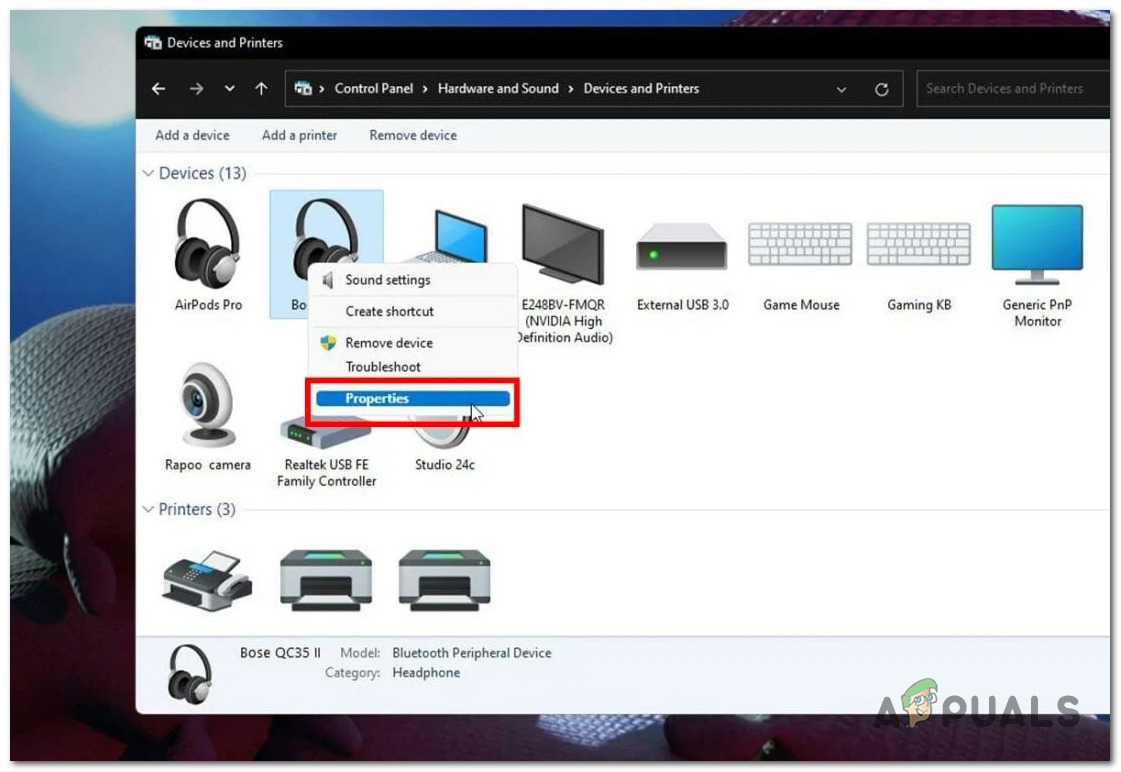Choose Sound settings from context menu
Image resolution: width=1121 pixels, height=772 pixels.
pos(388,280)
